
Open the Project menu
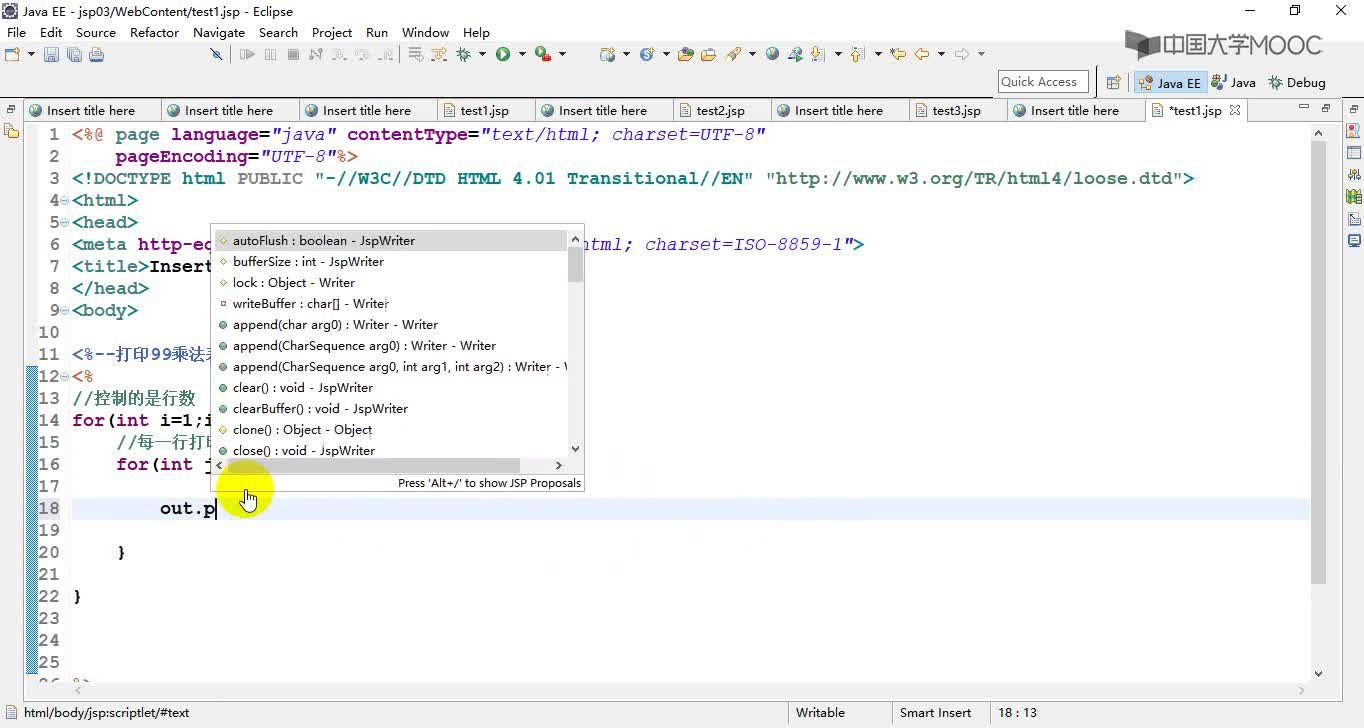click(x=332, y=32)
